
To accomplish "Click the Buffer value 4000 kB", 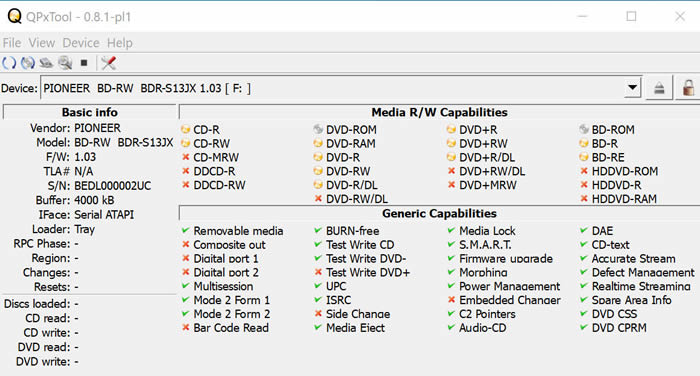I will tap(94, 200).
